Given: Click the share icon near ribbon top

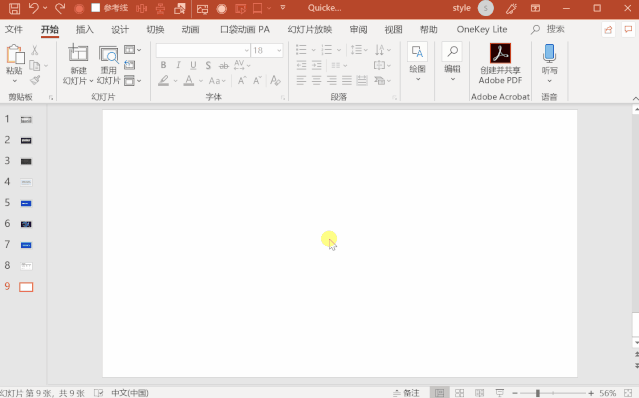Looking at the screenshot, I should 608,29.
